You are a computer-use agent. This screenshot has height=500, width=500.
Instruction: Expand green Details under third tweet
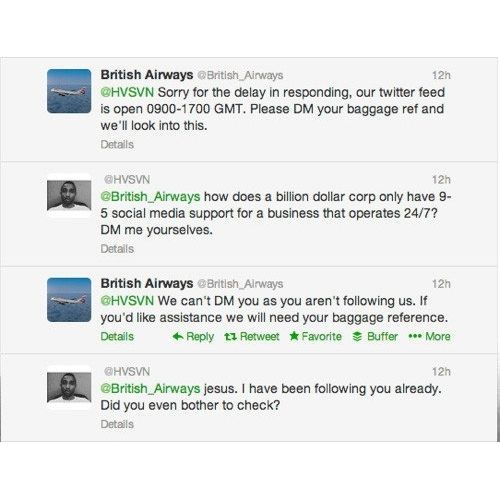117,336
